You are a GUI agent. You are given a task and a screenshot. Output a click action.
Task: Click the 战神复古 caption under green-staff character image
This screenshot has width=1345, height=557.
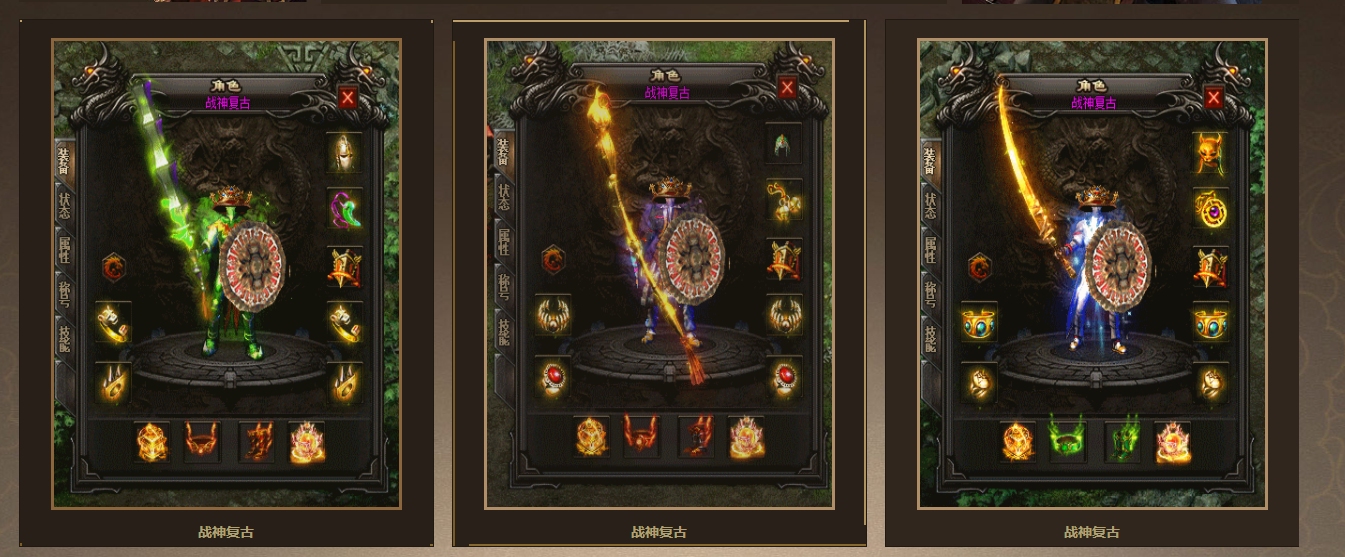226,532
